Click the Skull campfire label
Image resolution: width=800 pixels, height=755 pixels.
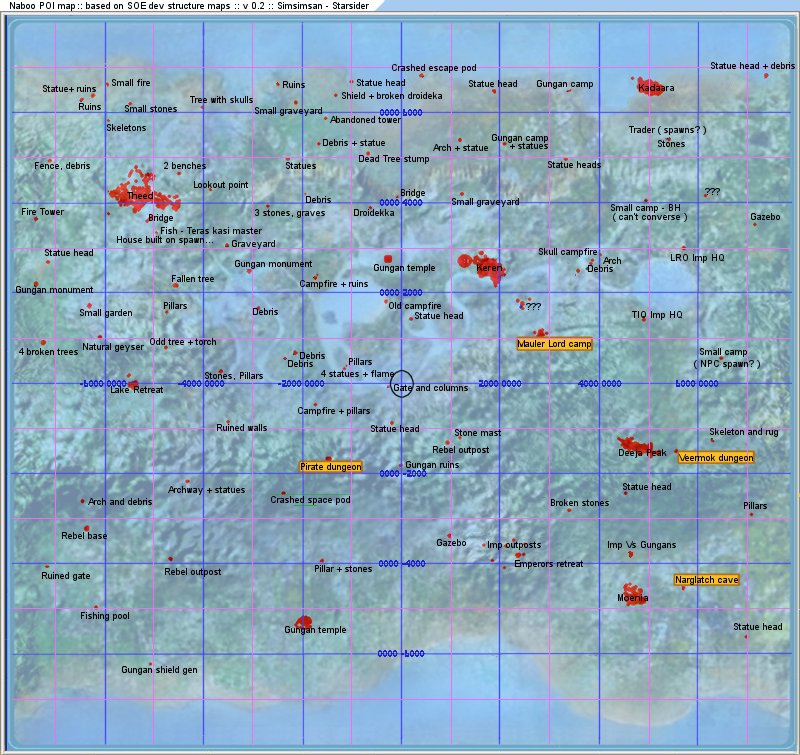(x=568, y=252)
